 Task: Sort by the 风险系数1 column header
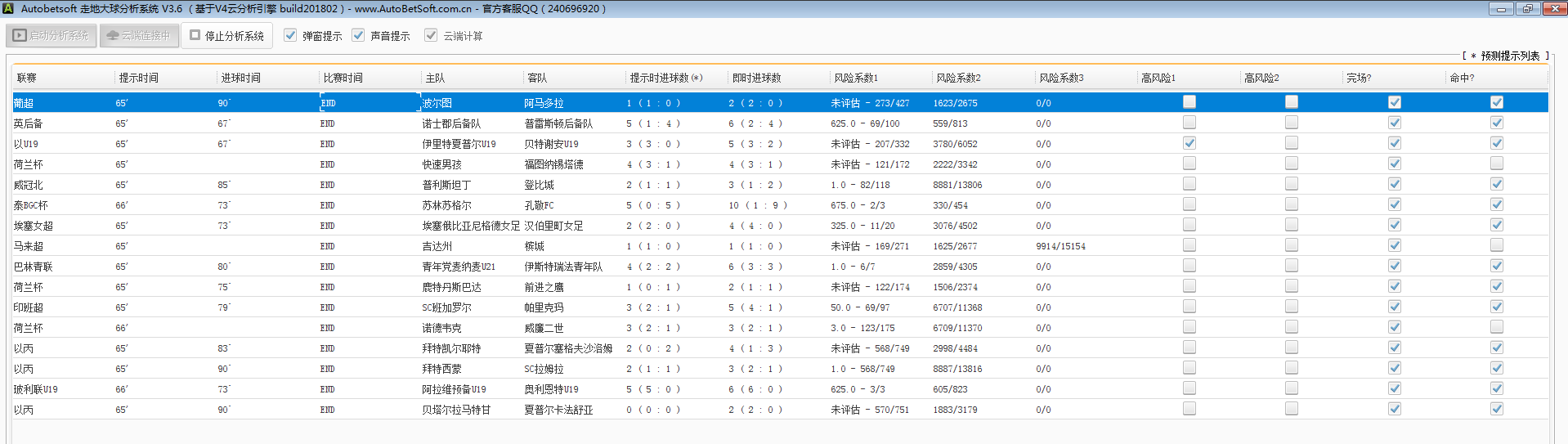tap(856, 78)
